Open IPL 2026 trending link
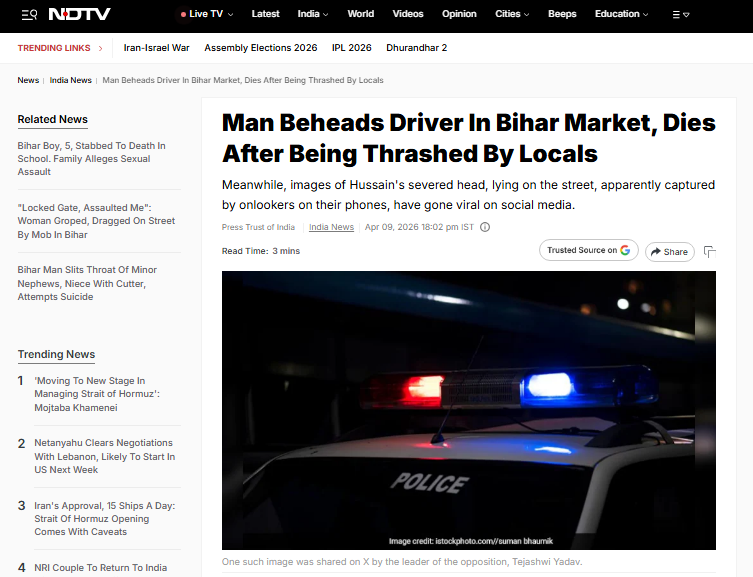The height and width of the screenshot is (577, 753). (352, 48)
